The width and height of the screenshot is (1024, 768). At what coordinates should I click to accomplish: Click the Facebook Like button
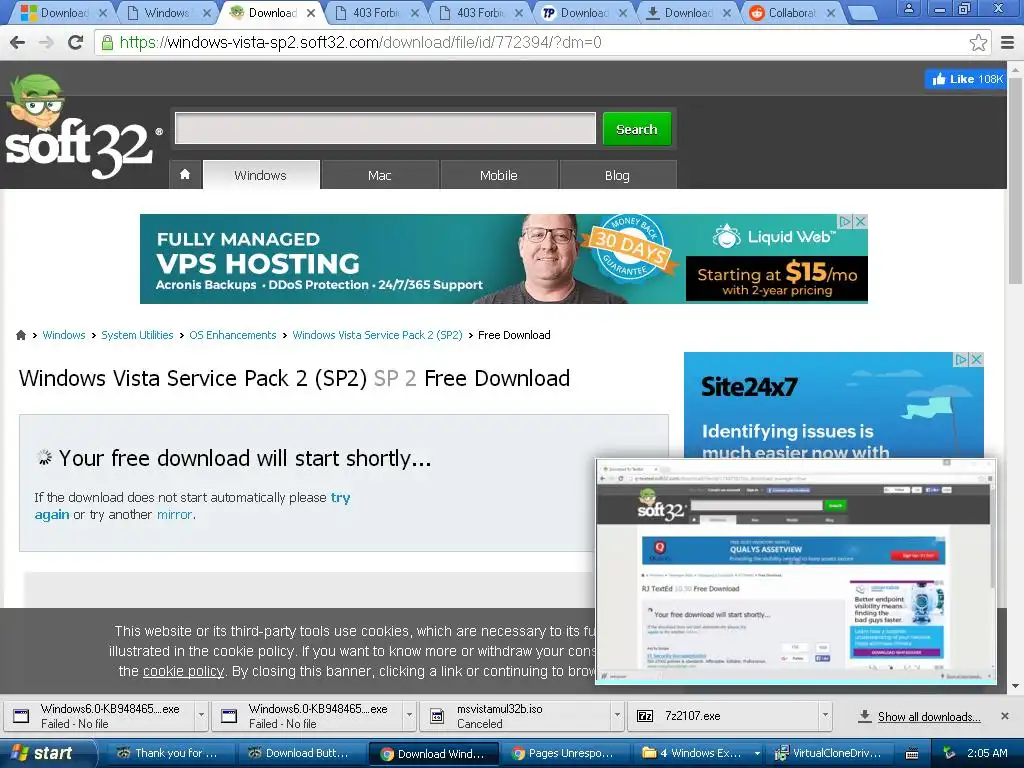click(x=967, y=79)
